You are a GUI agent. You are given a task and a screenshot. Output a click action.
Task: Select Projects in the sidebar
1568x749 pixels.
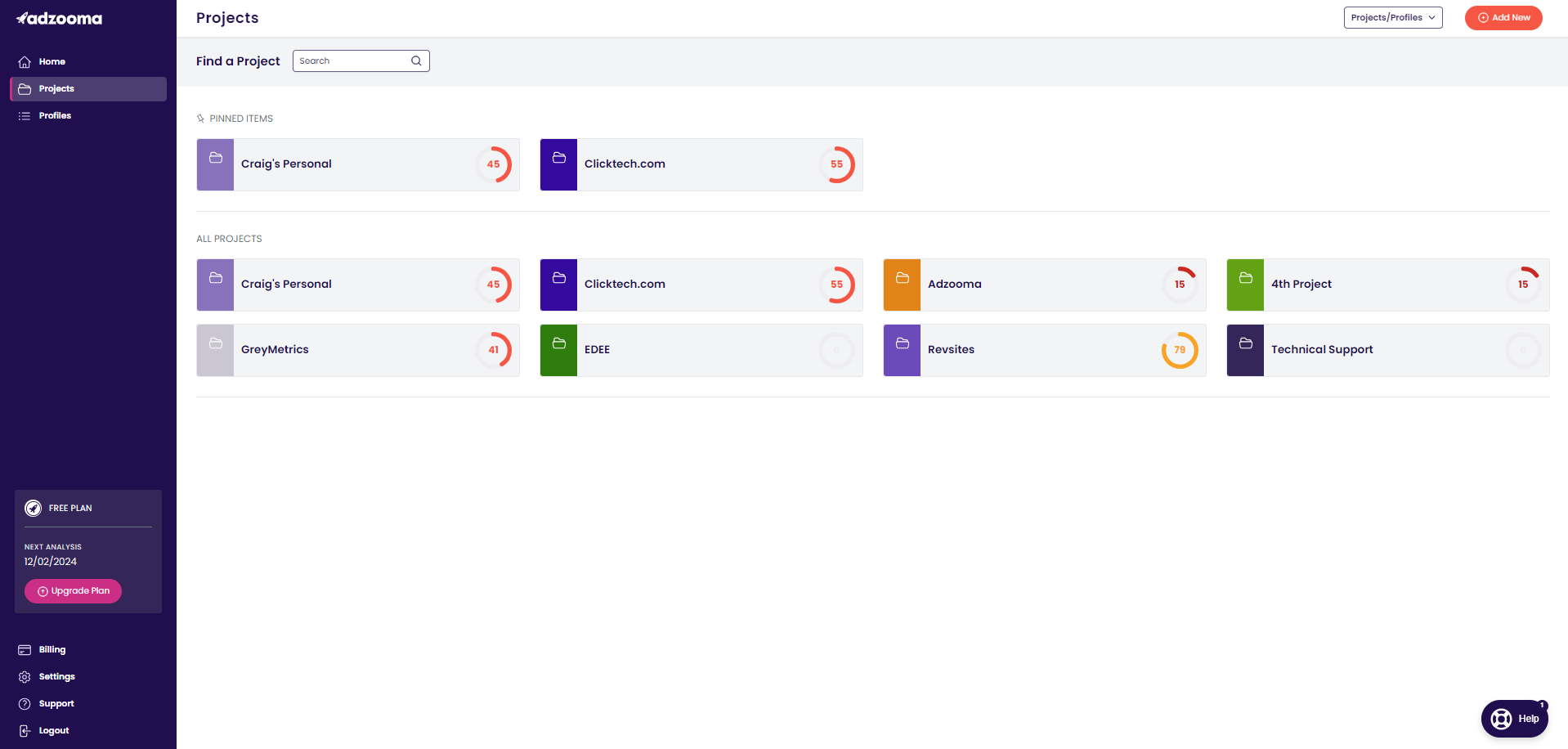88,89
